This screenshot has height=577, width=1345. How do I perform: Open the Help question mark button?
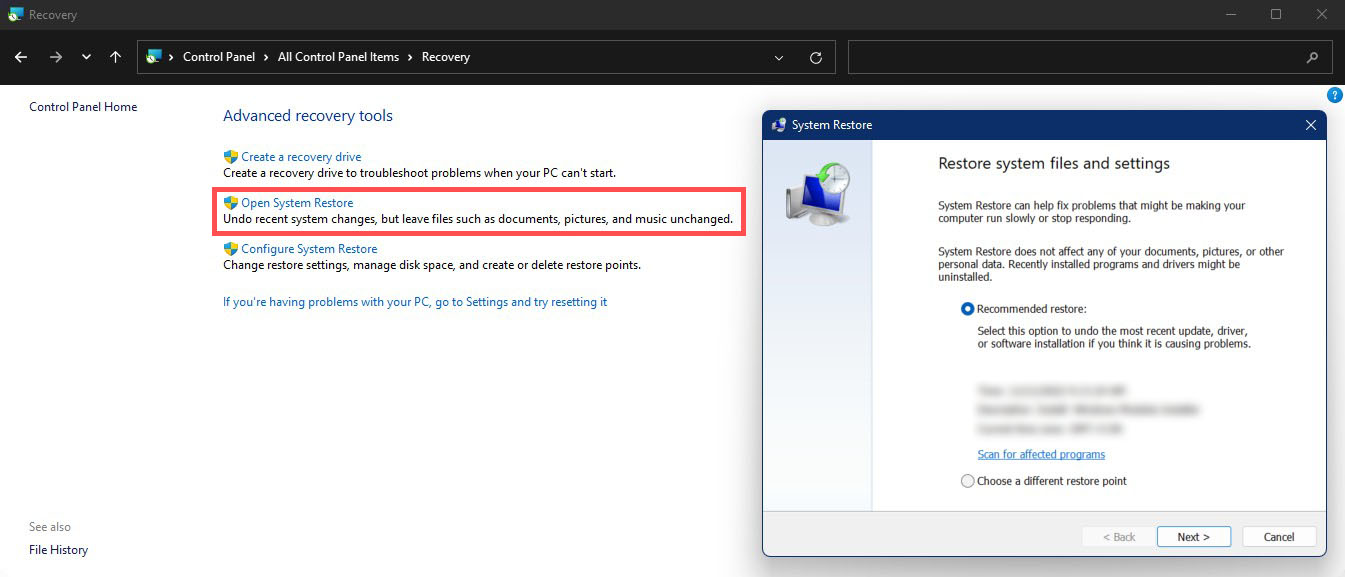pyautogui.click(x=1335, y=95)
